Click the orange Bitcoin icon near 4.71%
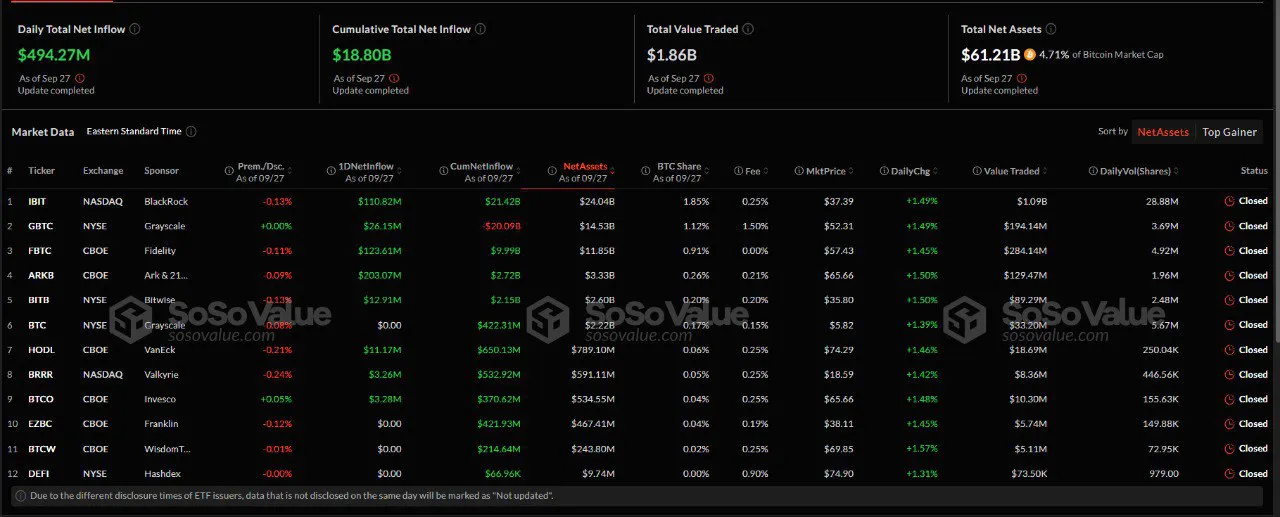The image size is (1280, 517). click(x=1029, y=55)
